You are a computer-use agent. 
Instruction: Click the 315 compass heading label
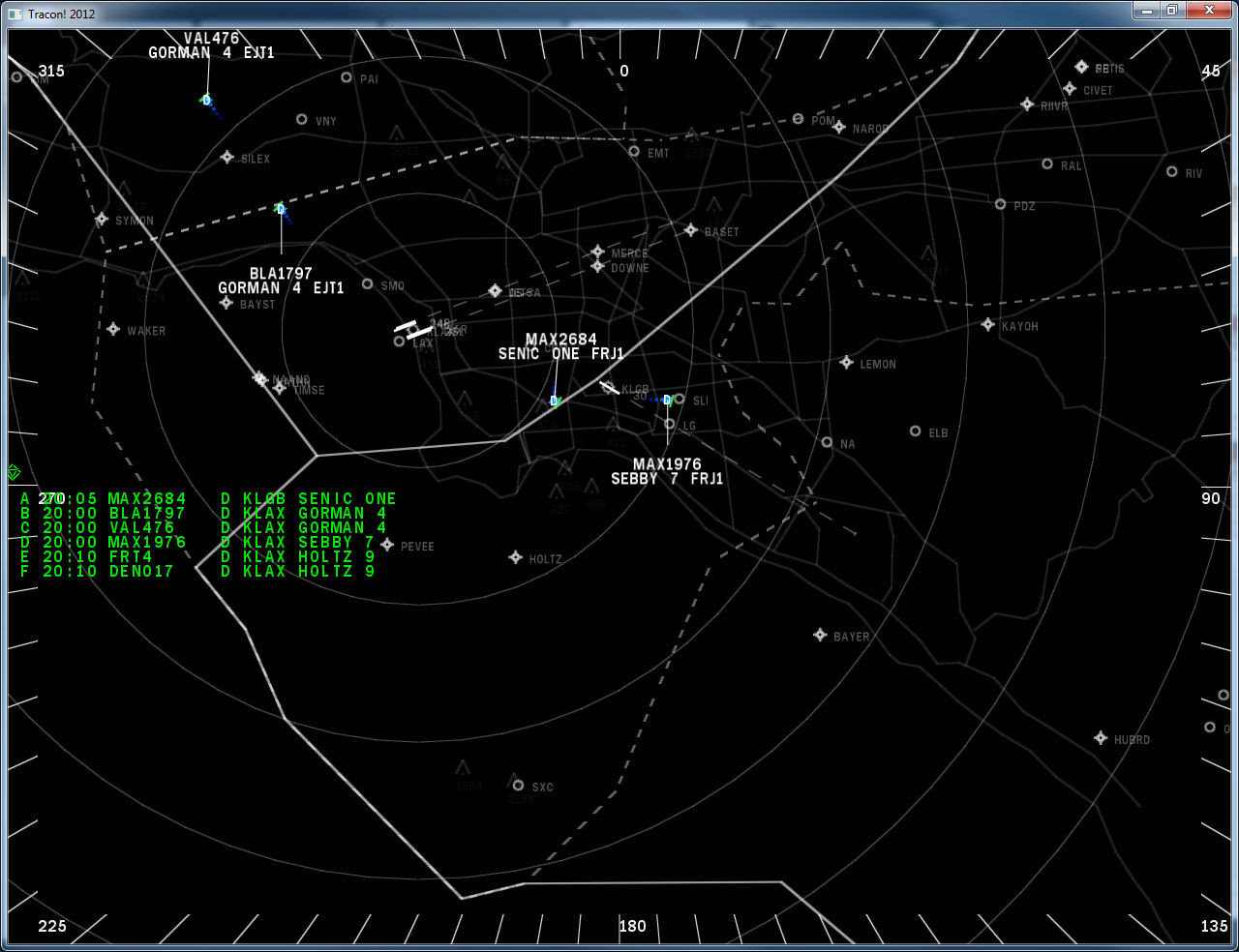[51, 71]
